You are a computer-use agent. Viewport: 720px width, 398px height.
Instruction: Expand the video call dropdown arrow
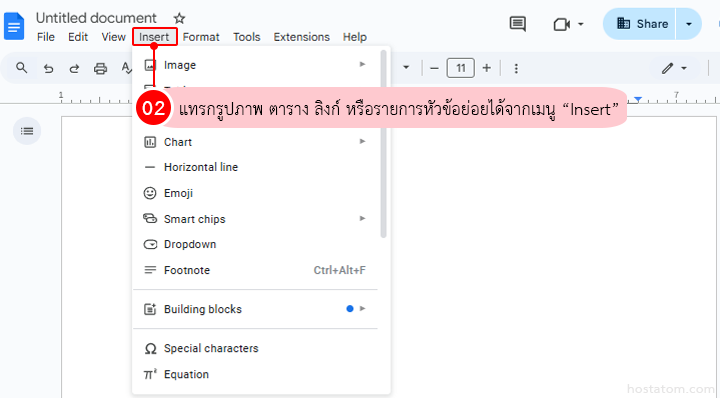pos(581,24)
